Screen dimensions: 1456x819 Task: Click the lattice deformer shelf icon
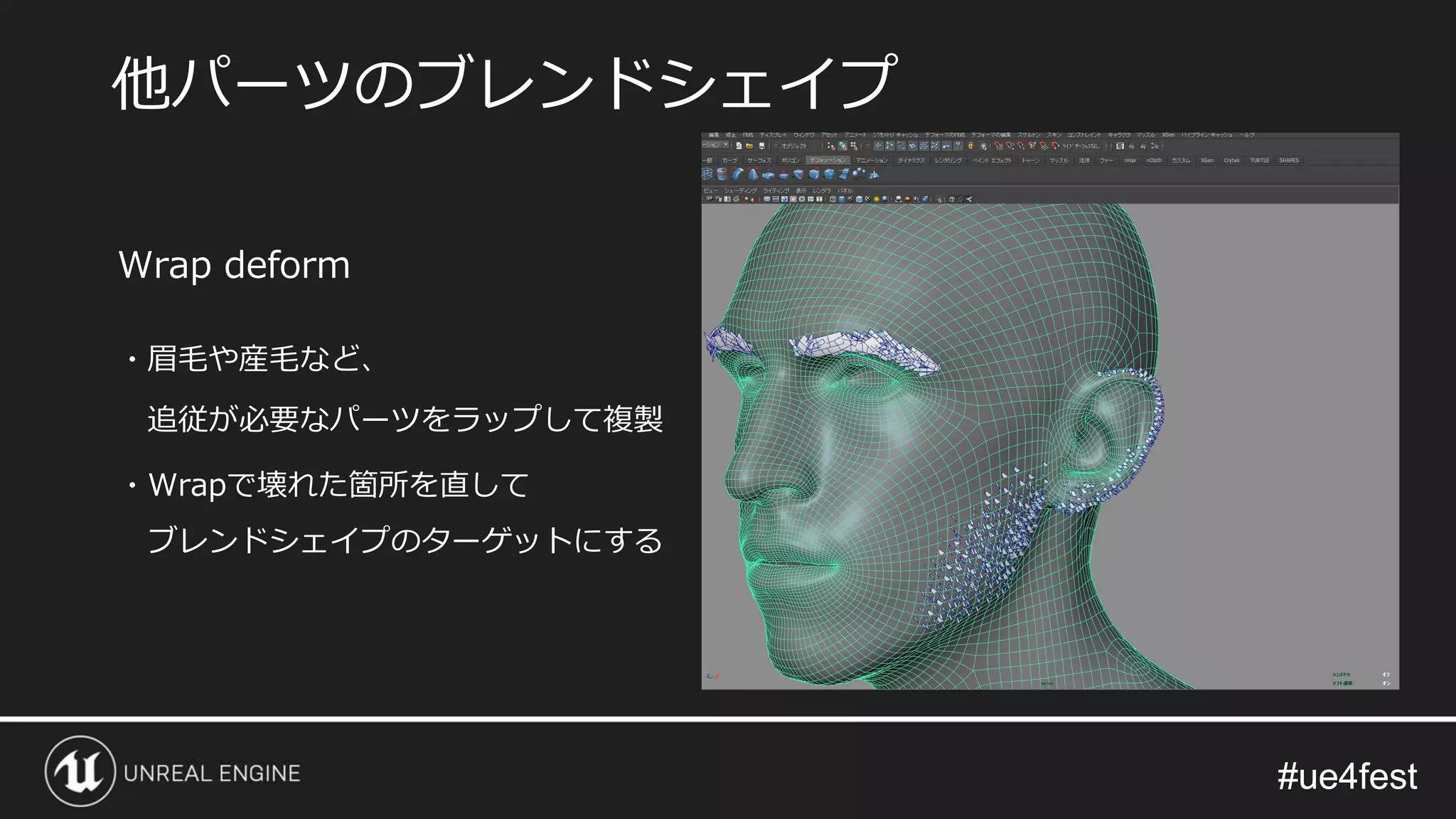pyautogui.click(x=707, y=173)
